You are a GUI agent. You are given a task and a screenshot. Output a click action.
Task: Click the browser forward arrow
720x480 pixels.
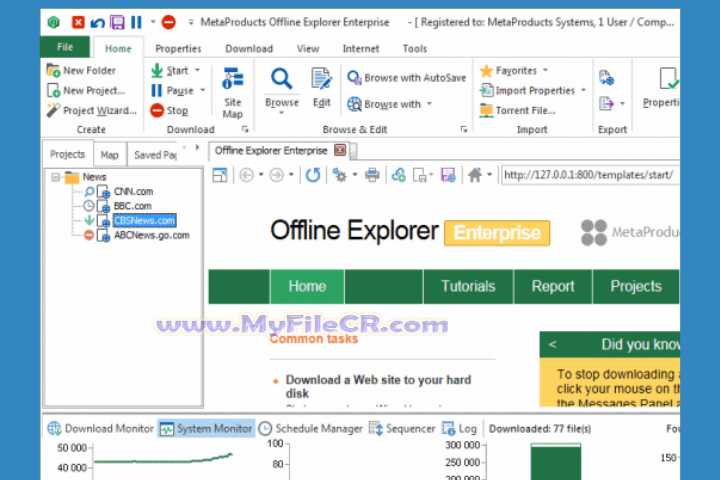point(276,175)
